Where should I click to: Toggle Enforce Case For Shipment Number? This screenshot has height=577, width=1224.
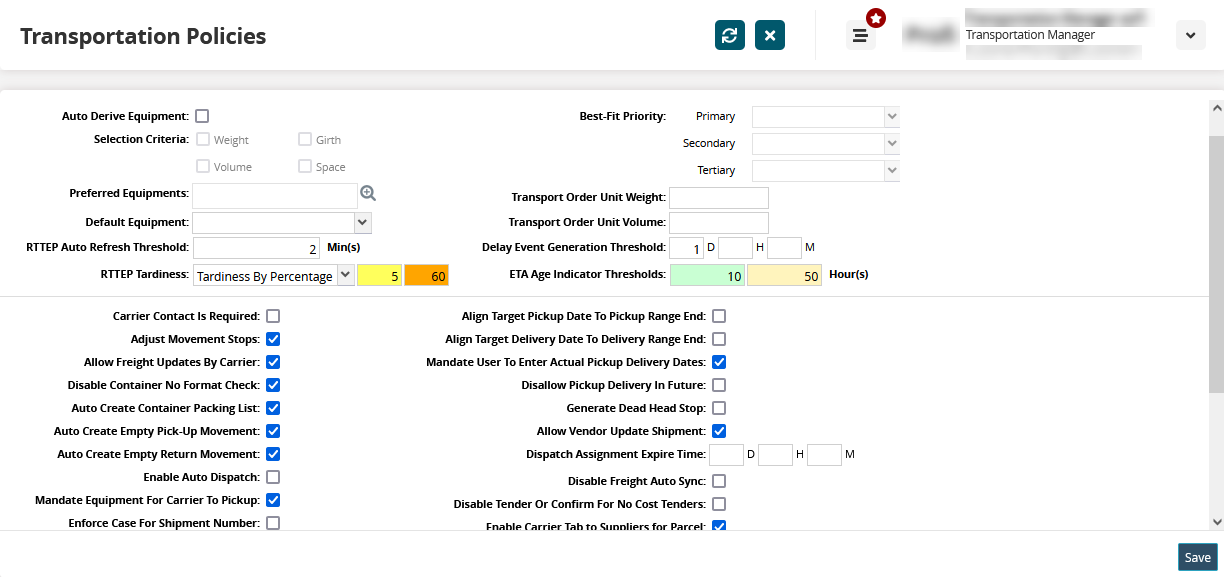273,523
